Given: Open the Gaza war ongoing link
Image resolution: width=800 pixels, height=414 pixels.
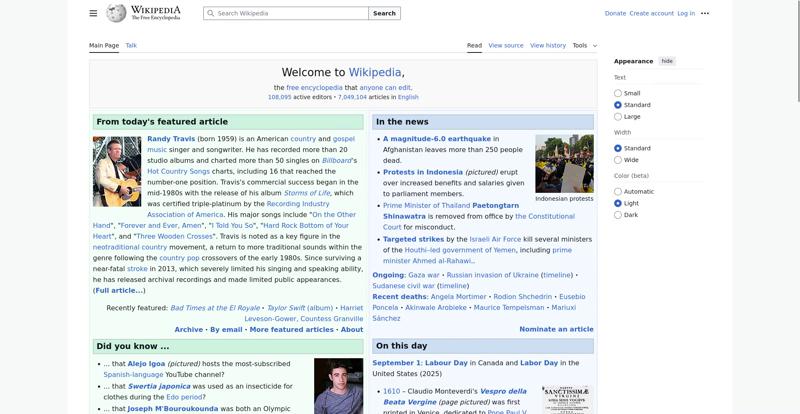Looking at the screenshot, I should click(x=423, y=275).
